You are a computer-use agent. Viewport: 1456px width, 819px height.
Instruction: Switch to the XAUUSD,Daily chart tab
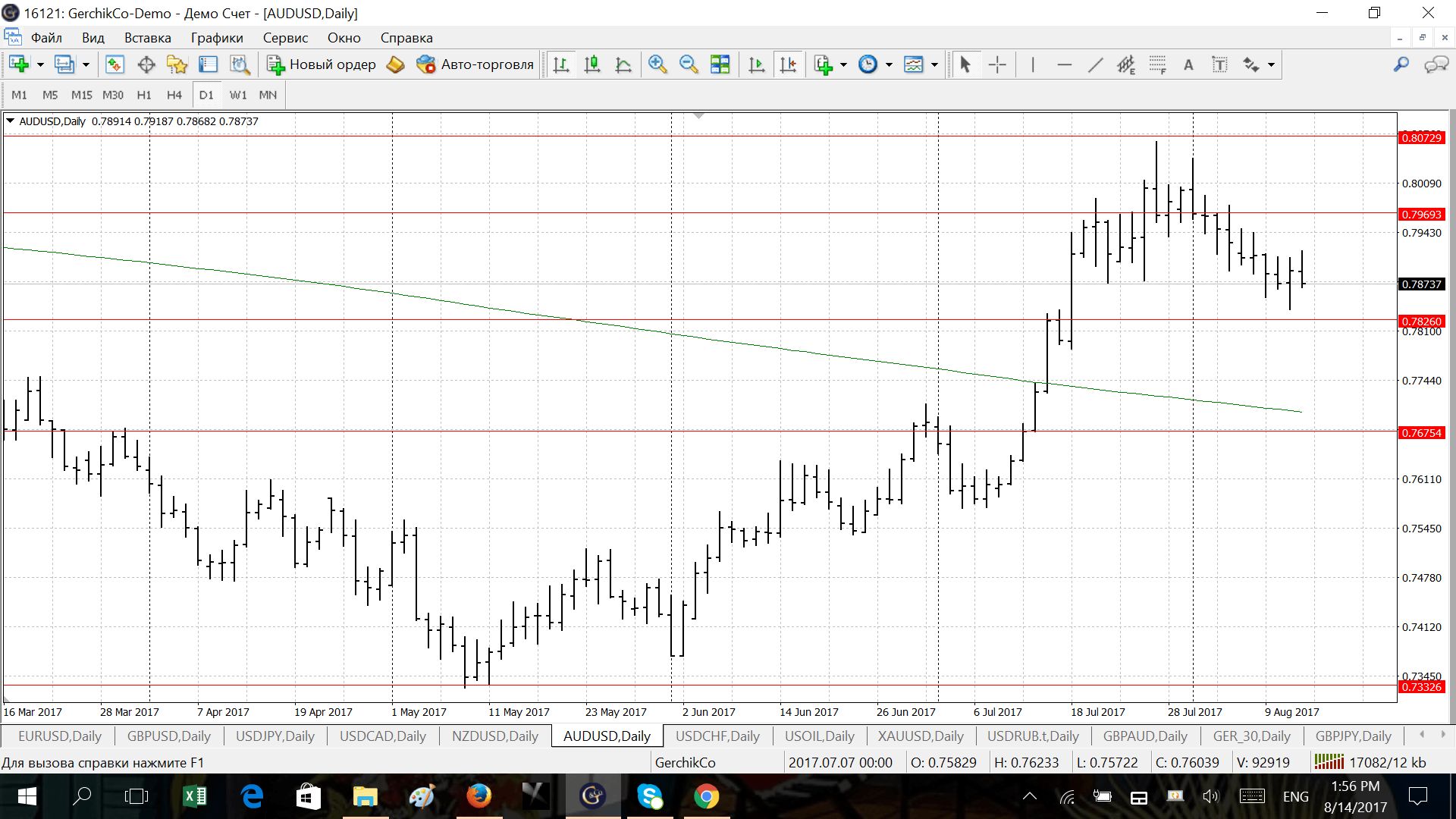pyautogui.click(x=920, y=736)
